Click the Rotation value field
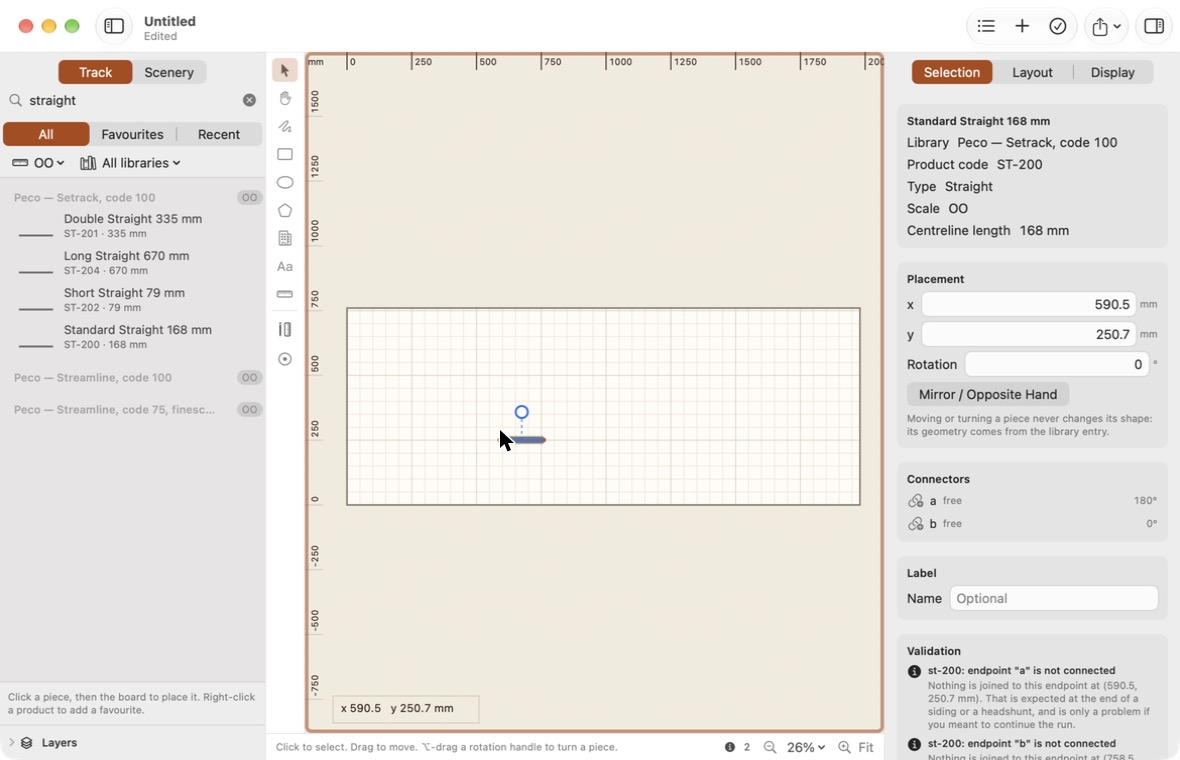 (1057, 364)
